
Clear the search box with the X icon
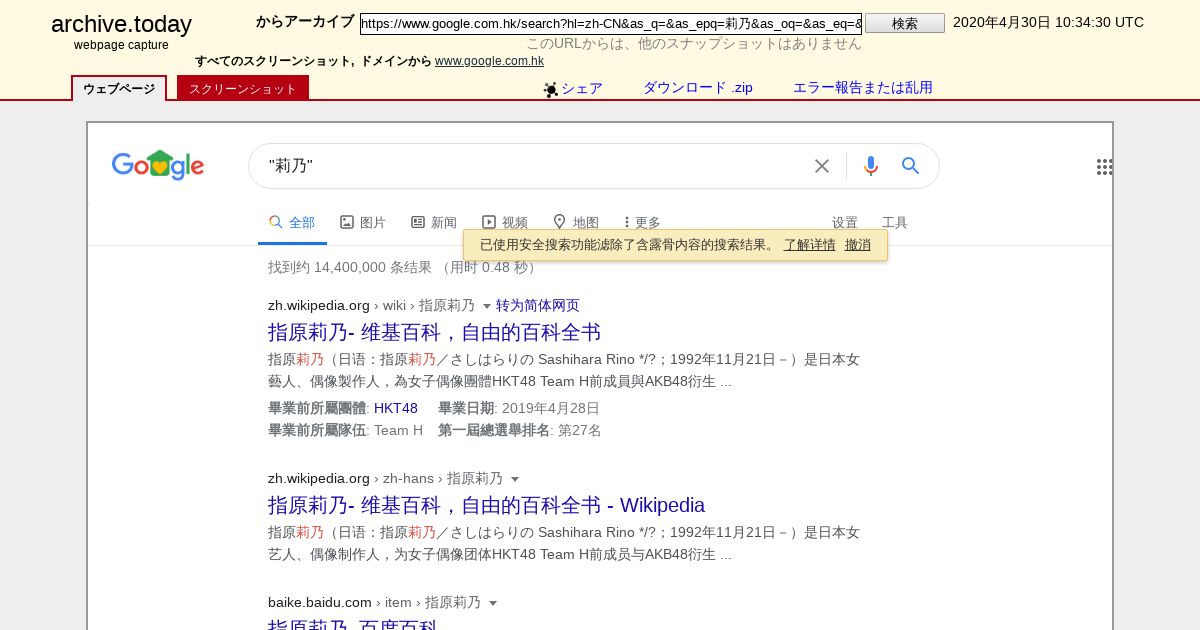point(822,166)
